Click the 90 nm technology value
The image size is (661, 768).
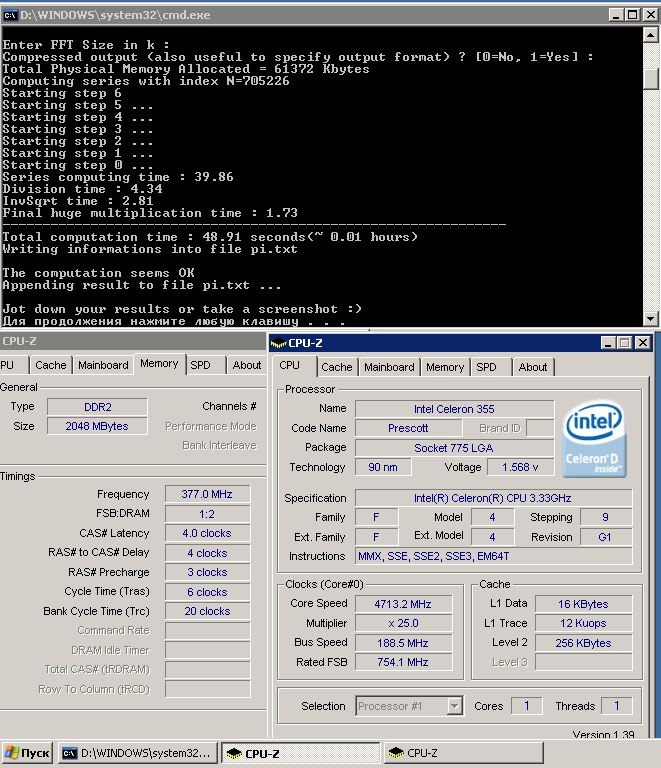tap(383, 467)
